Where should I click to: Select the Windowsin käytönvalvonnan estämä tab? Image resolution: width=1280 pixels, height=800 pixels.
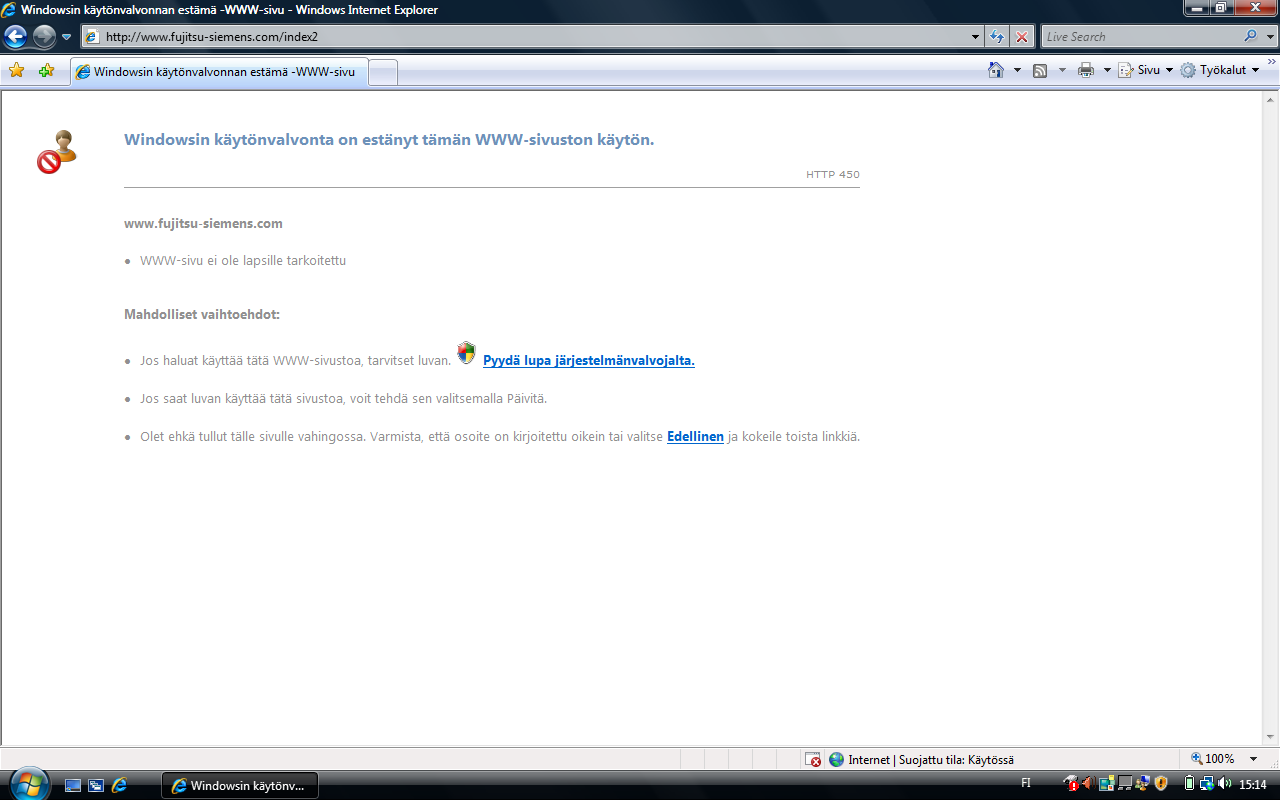219,72
